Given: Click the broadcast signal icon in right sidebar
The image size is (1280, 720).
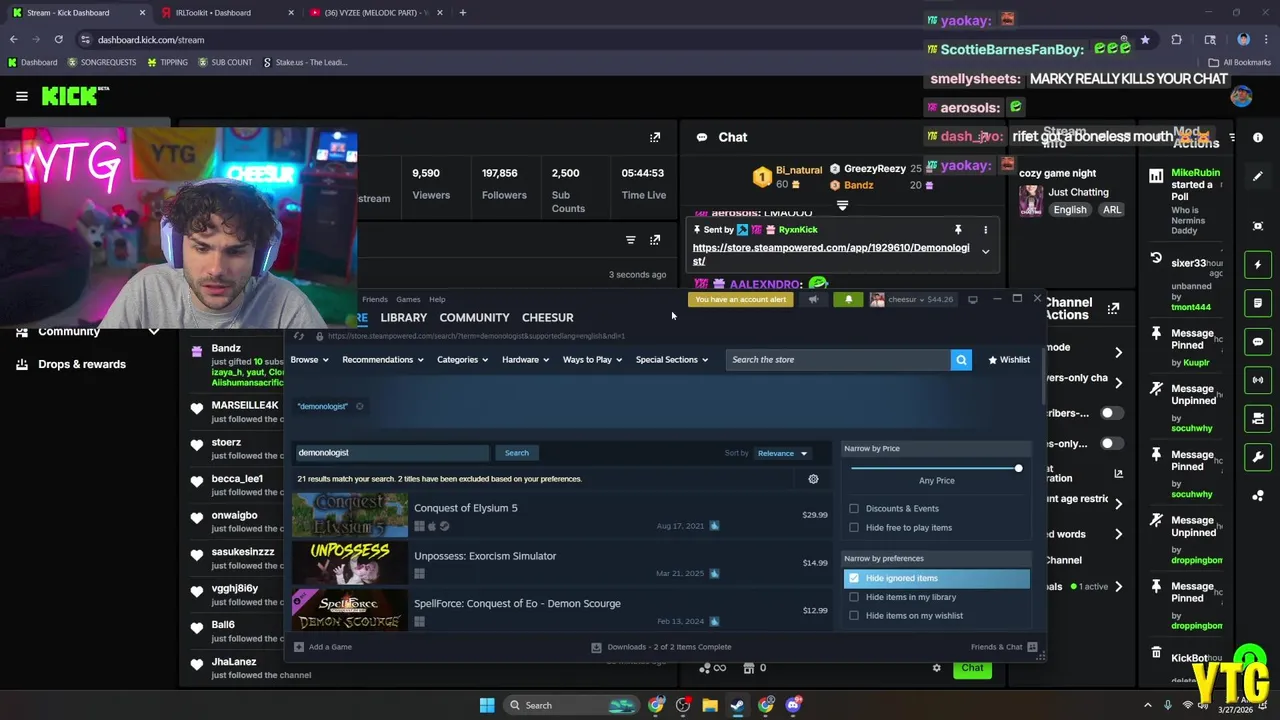Looking at the screenshot, I should pyautogui.click(x=1258, y=380).
